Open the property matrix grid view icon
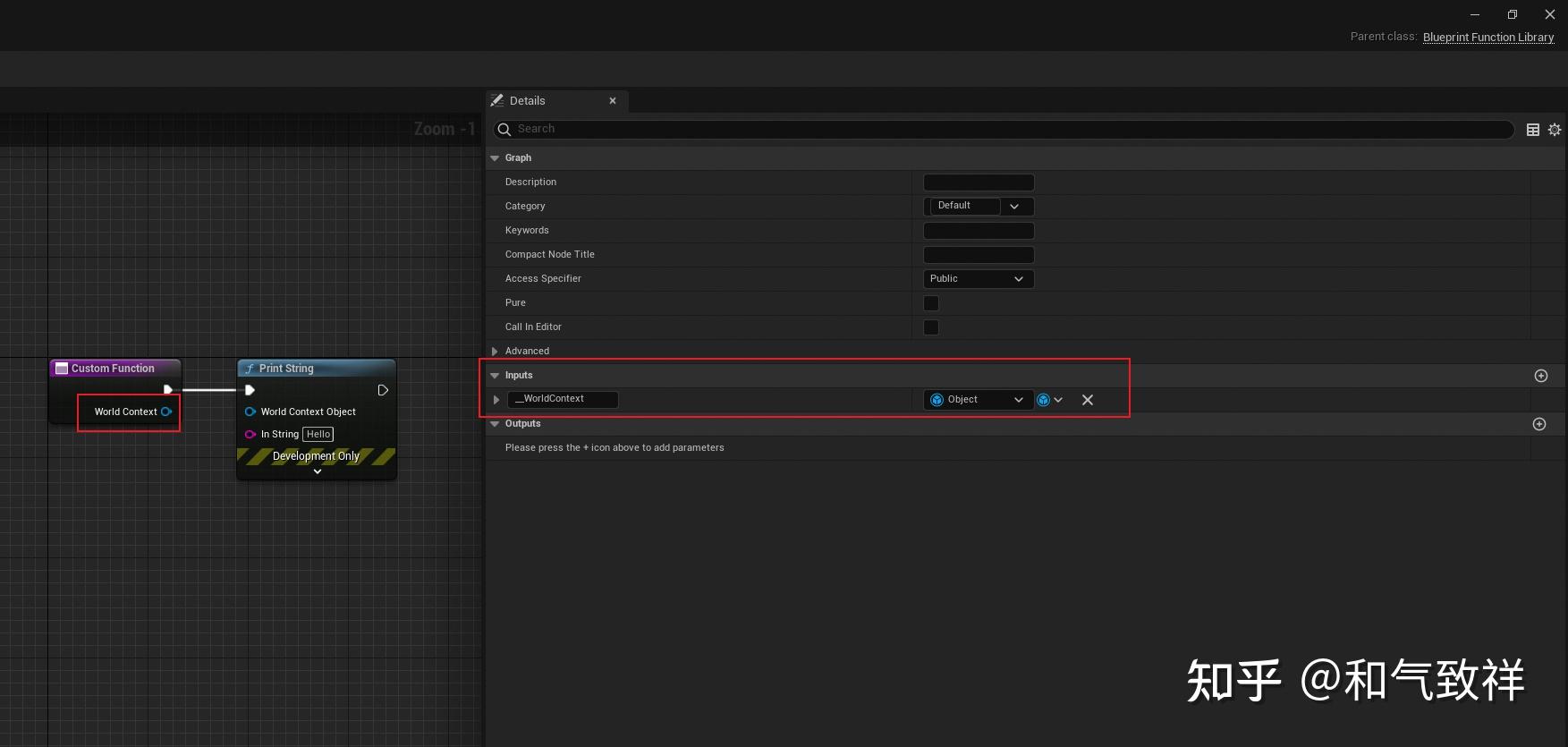 pyautogui.click(x=1532, y=130)
